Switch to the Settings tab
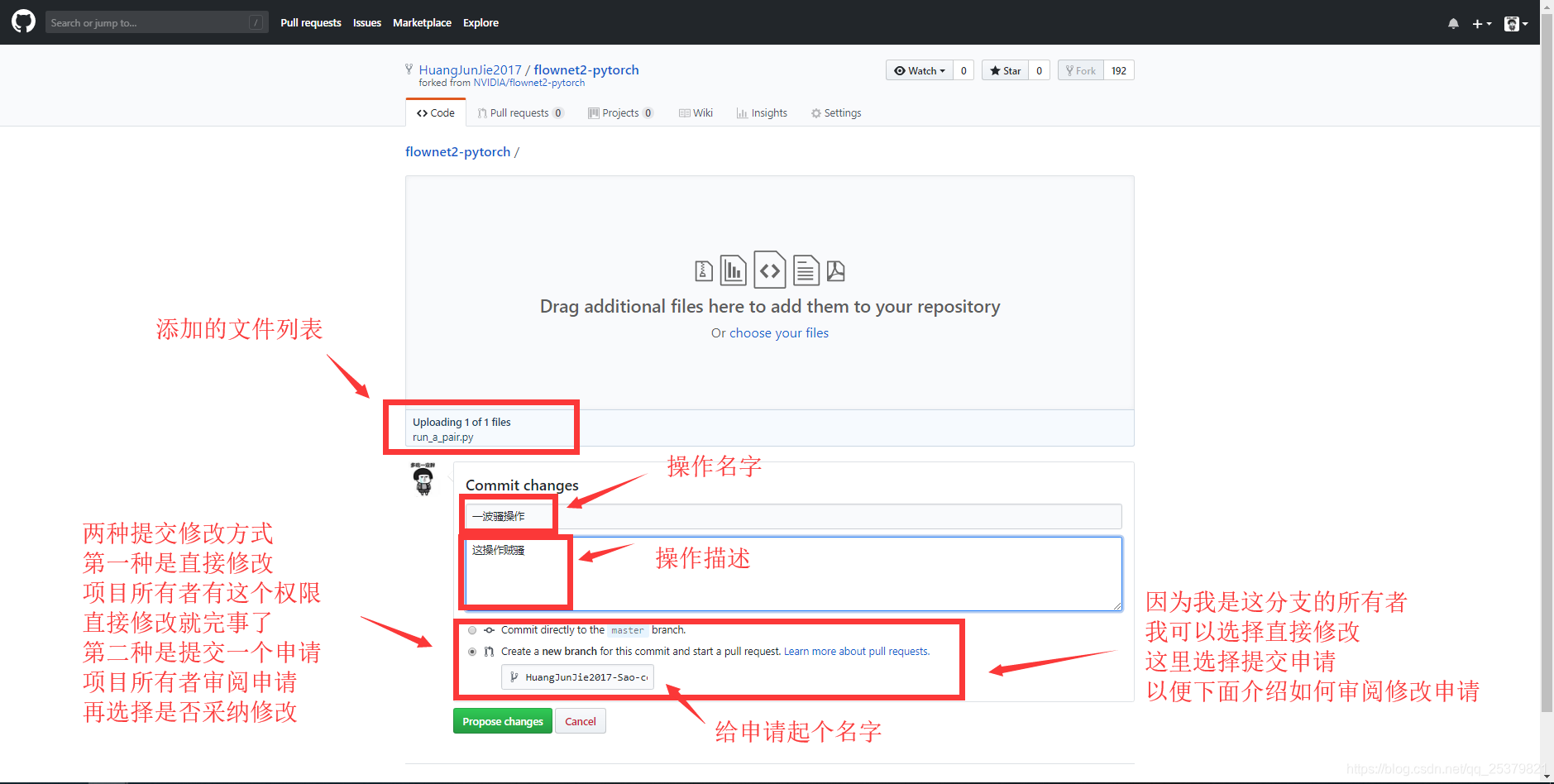Screen dimensions: 1554x784 836,112
